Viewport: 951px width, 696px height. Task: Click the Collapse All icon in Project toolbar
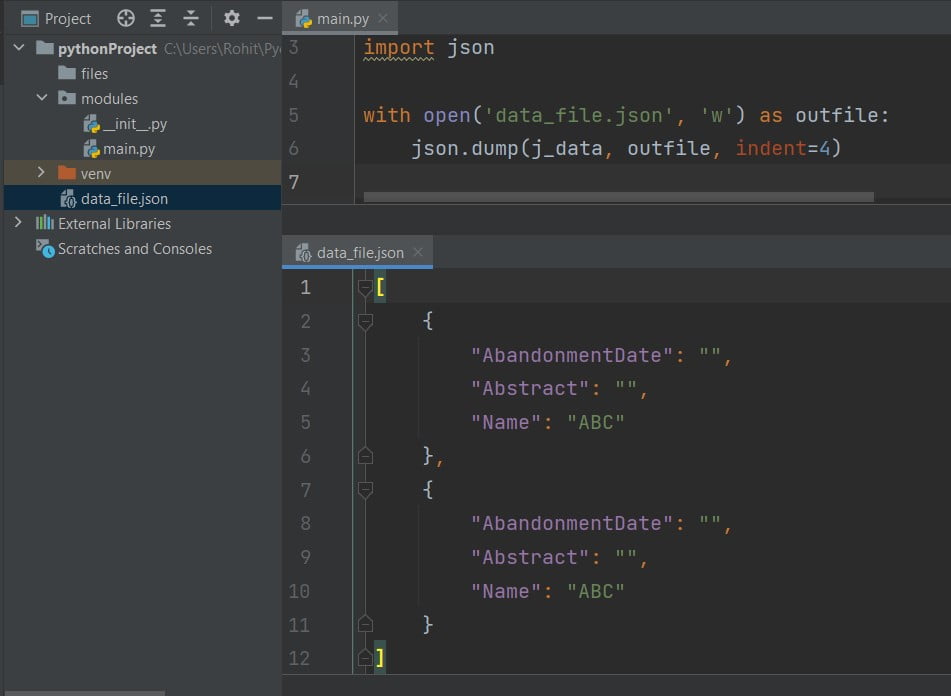pyautogui.click(x=190, y=18)
